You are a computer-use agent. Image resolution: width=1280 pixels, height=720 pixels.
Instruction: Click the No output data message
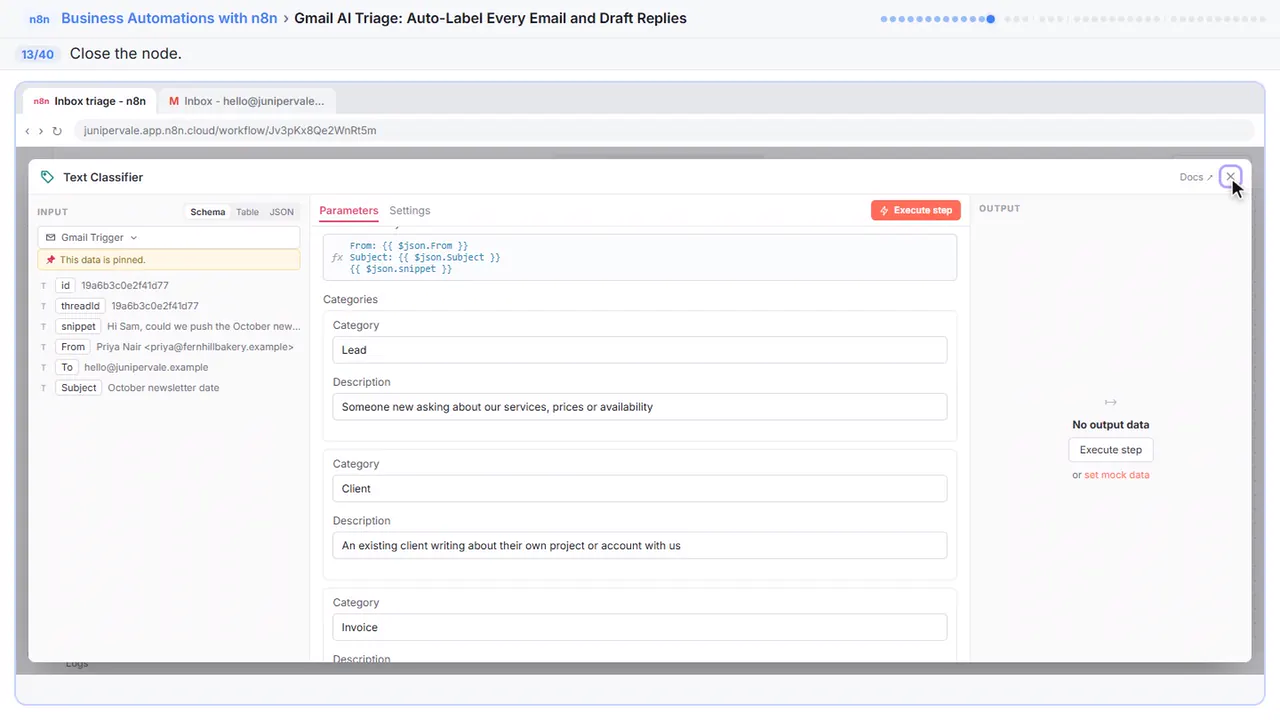(x=1111, y=425)
